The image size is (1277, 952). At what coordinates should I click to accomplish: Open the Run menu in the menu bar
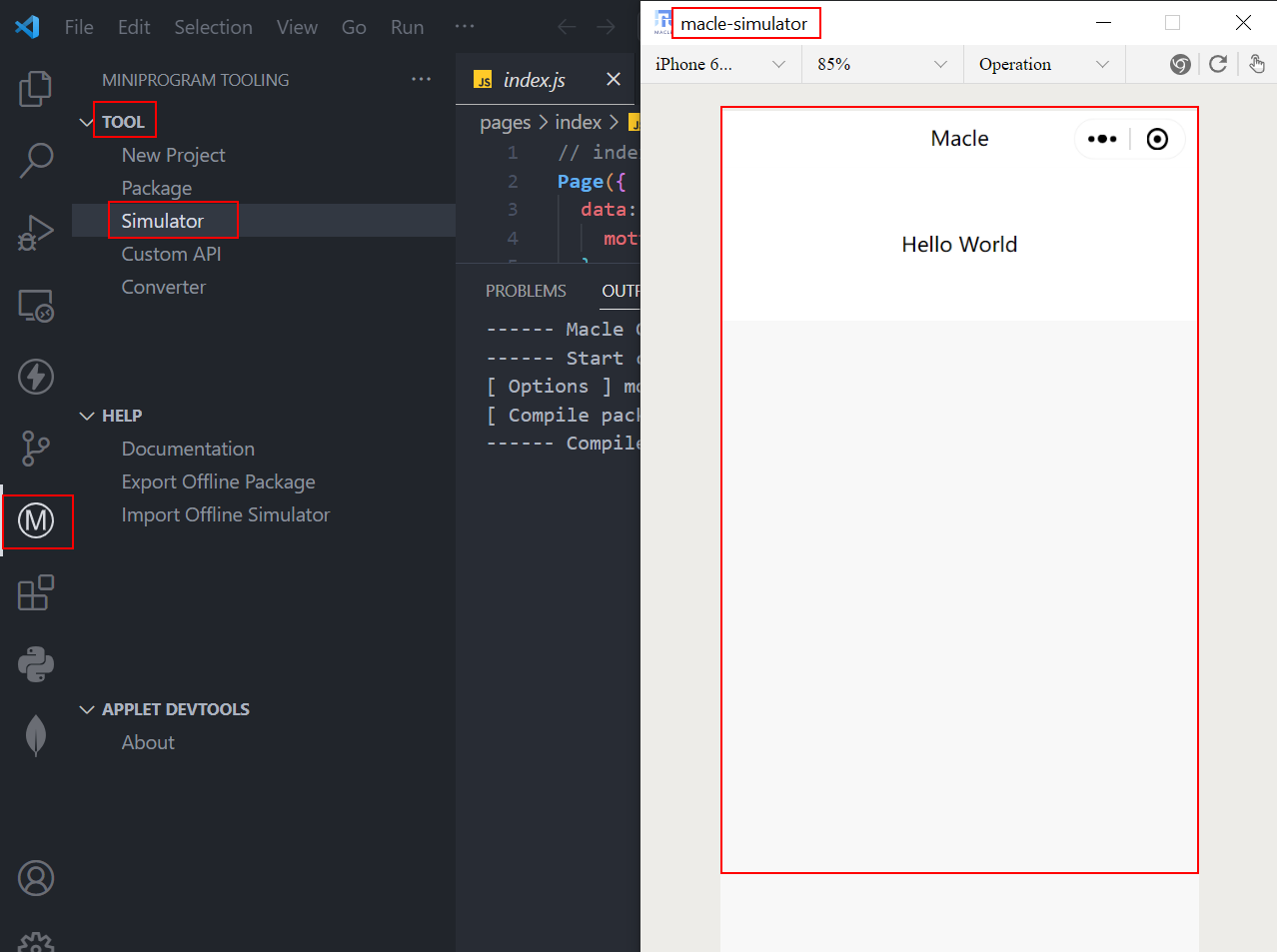(x=407, y=27)
